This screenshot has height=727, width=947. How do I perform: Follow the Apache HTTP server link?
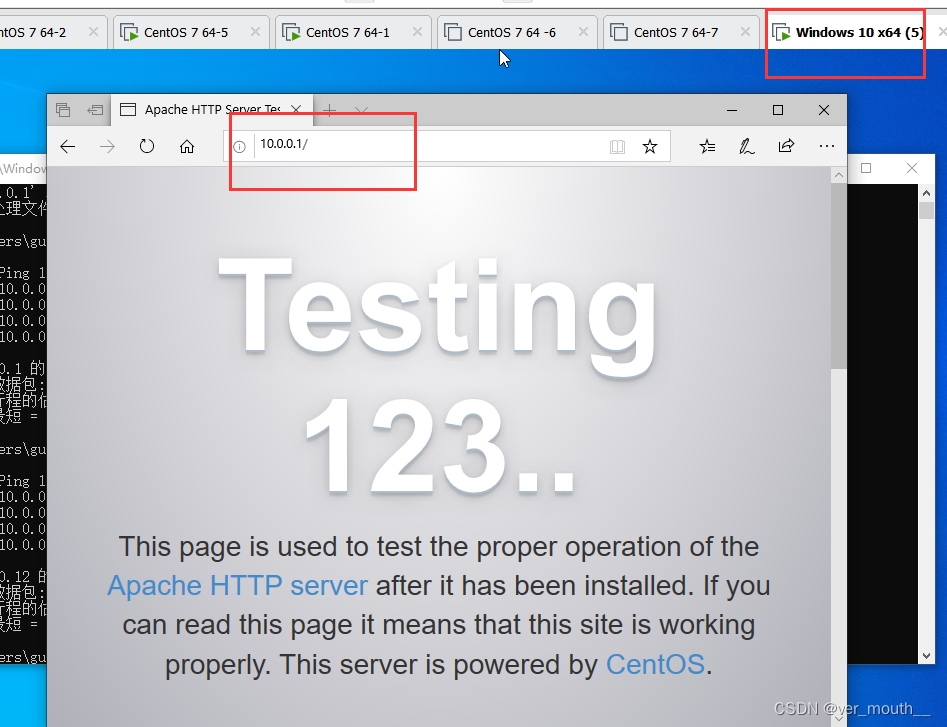coord(237,586)
